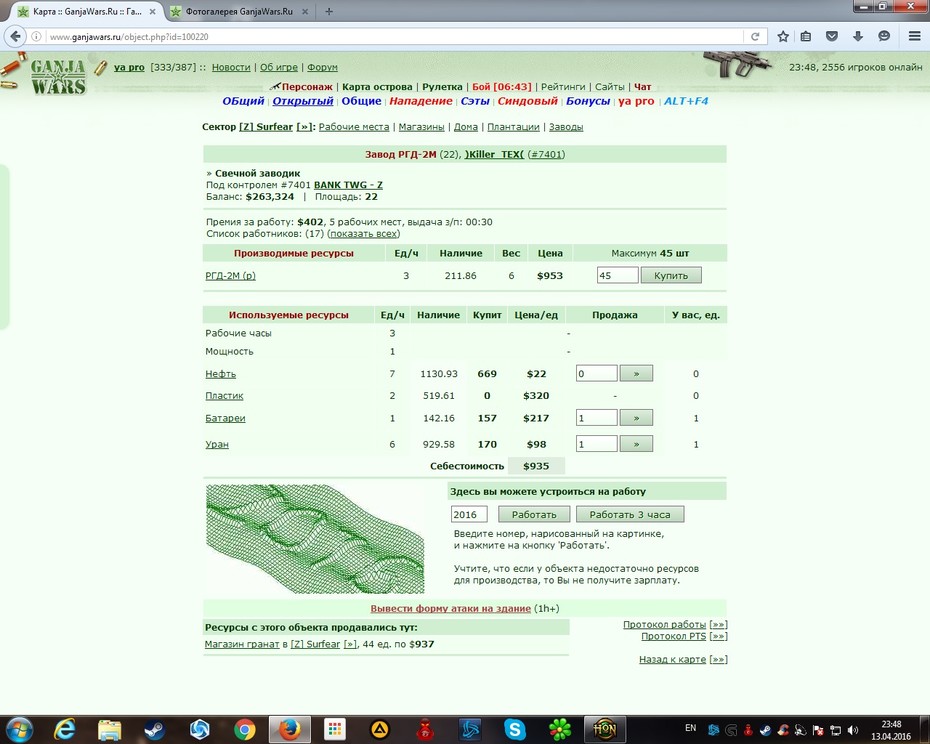Viewport: 930px width, 744px height.
Task: Go back via Назад к карте link
Action: [673, 659]
